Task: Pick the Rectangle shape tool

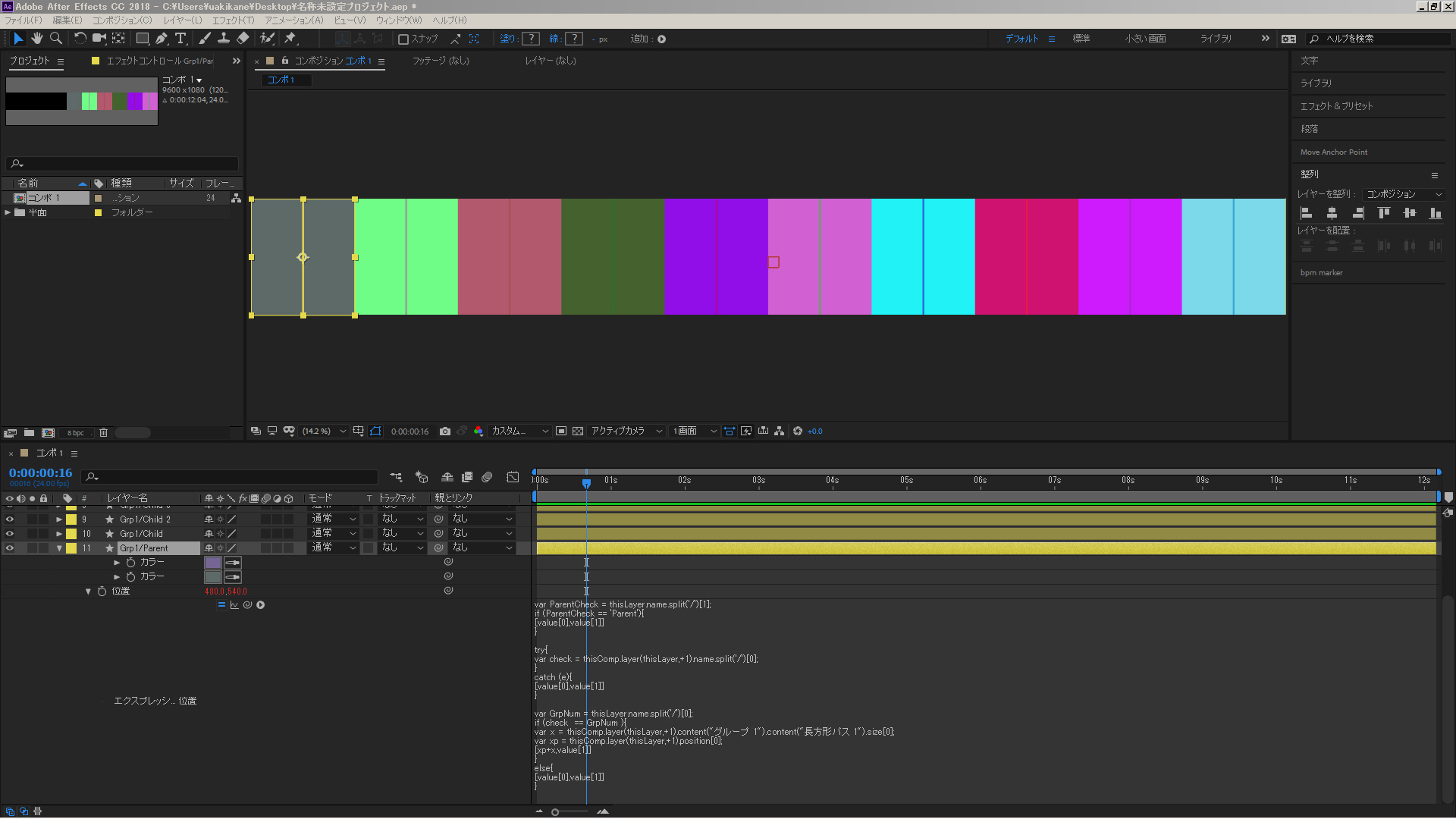Action: (x=143, y=38)
